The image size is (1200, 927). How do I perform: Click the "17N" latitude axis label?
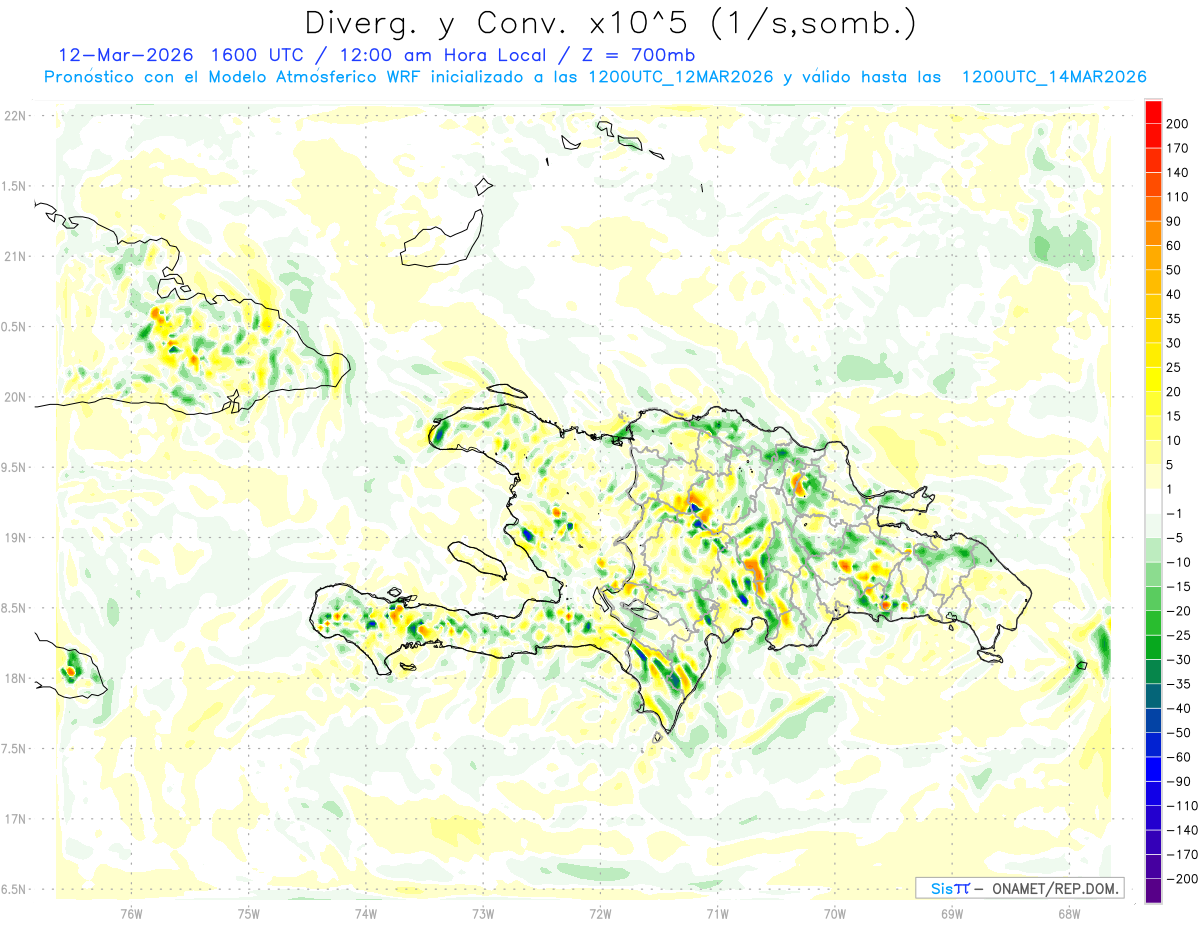click(14, 819)
